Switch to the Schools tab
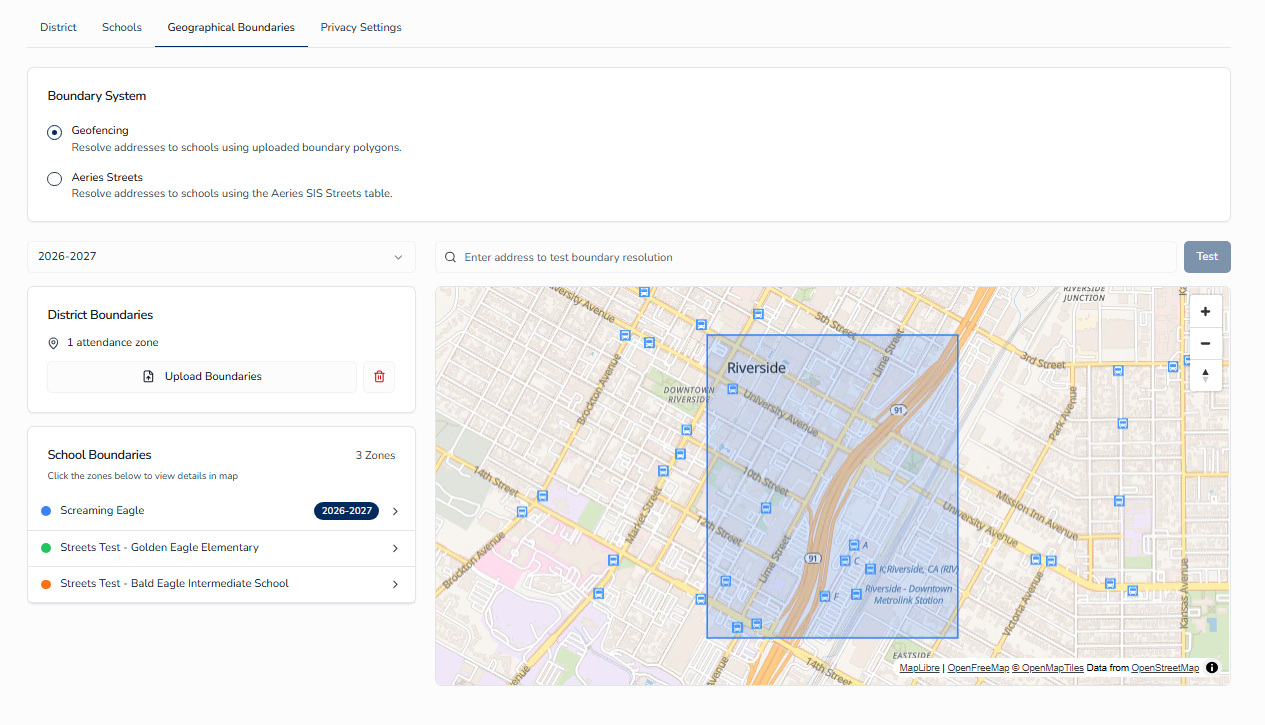Image resolution: width=1265 pixels, height=725 pixels. coord(122,27)
